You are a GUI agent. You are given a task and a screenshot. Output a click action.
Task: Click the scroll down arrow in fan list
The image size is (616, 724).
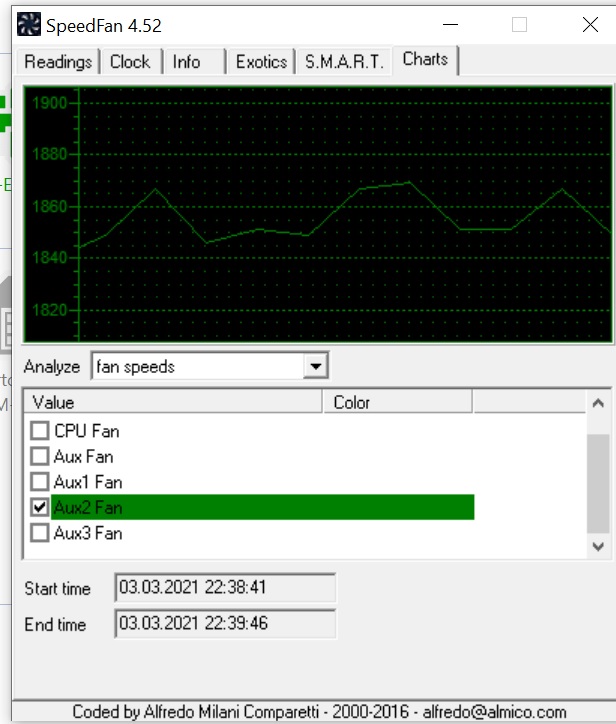[598, 547]
